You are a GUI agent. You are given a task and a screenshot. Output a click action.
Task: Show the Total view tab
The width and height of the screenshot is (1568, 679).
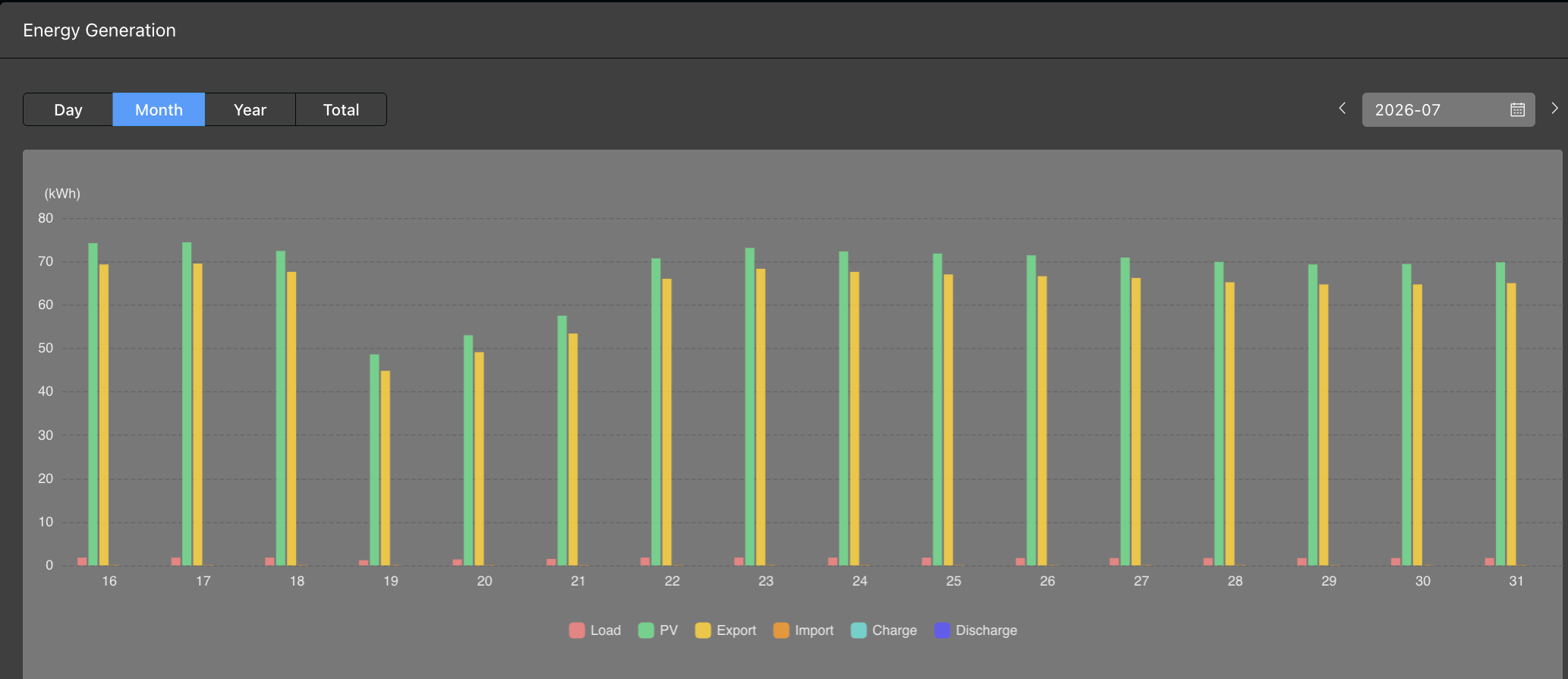pyautogui.click(x=341, y=109)
